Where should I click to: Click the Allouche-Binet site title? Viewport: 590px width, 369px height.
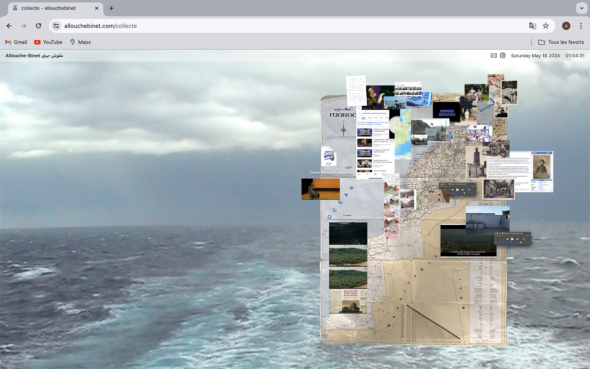click(34, 55)
